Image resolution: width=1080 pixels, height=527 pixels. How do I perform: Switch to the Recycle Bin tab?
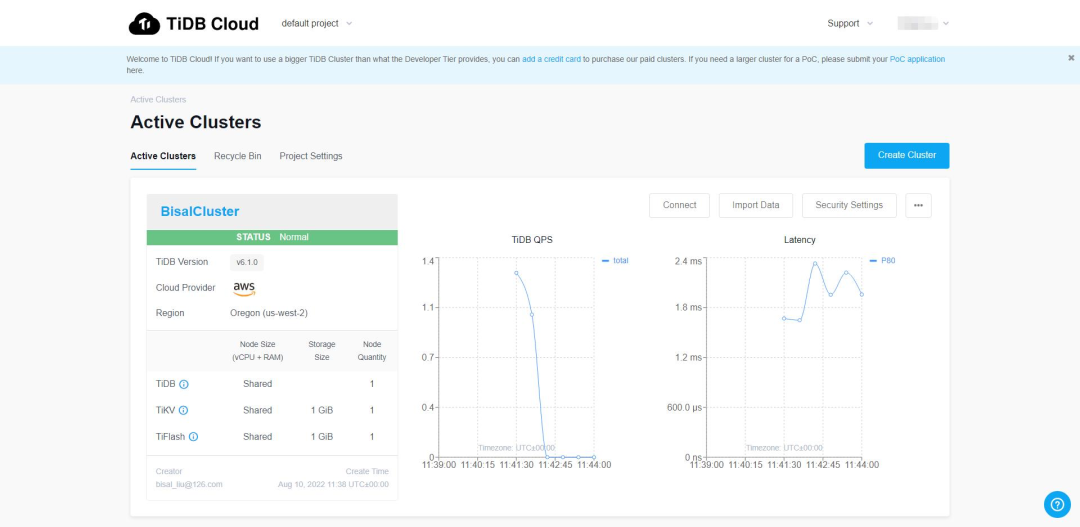(238, 156)
